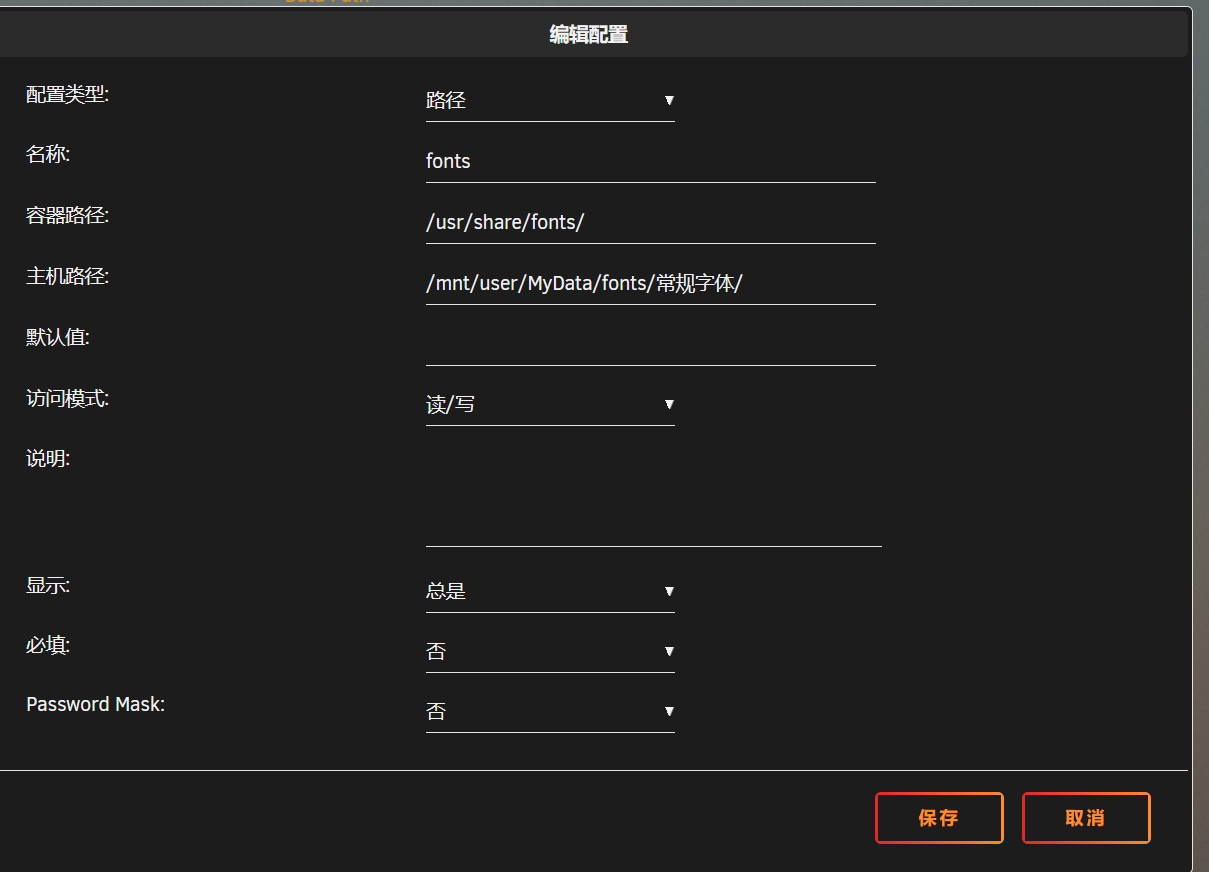Cancel with the 取消 button
This screenshot has height=872, width=1209.
click(x=1085, y=818)
